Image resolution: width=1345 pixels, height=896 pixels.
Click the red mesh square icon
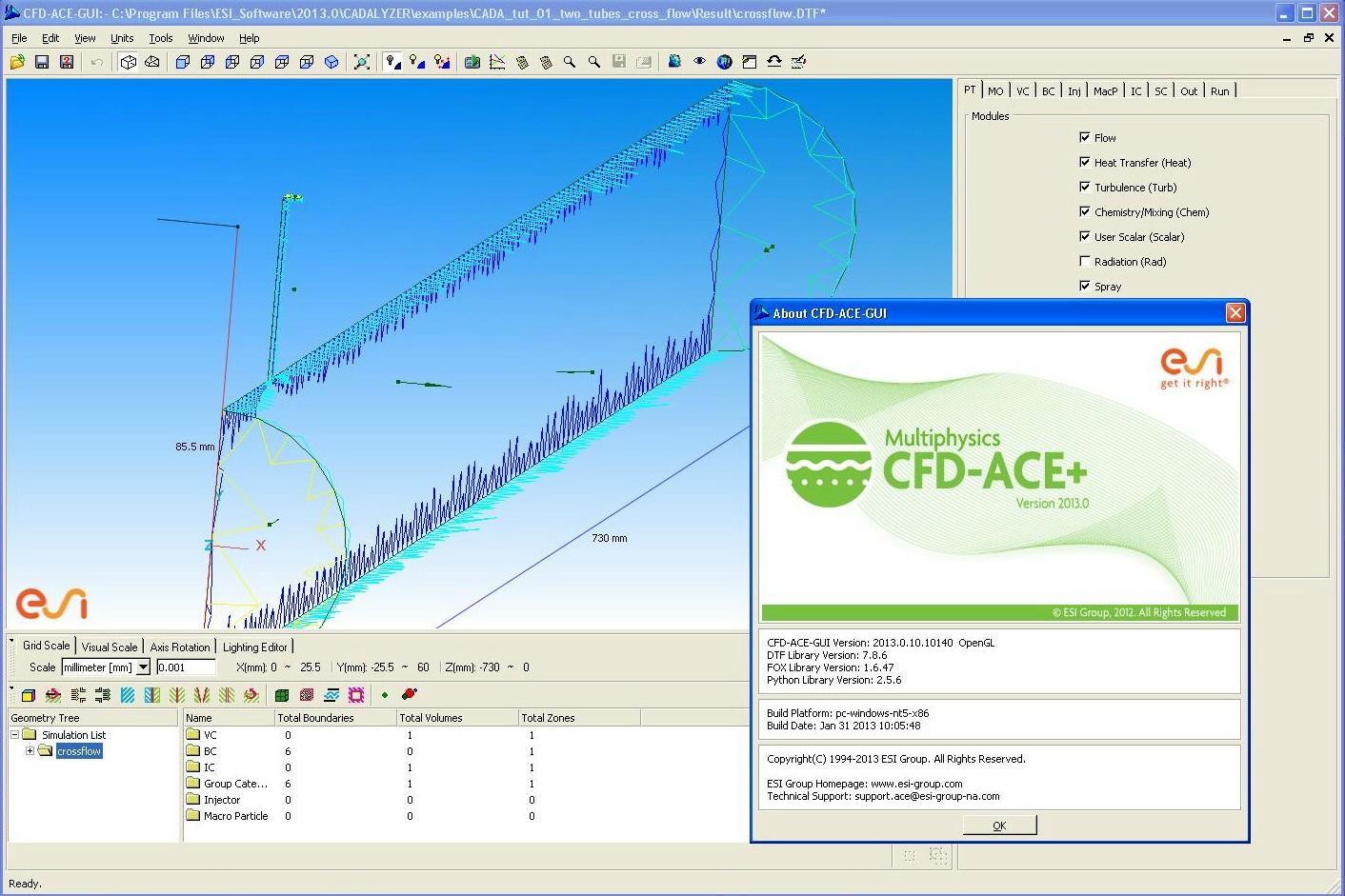click(307, 695)
